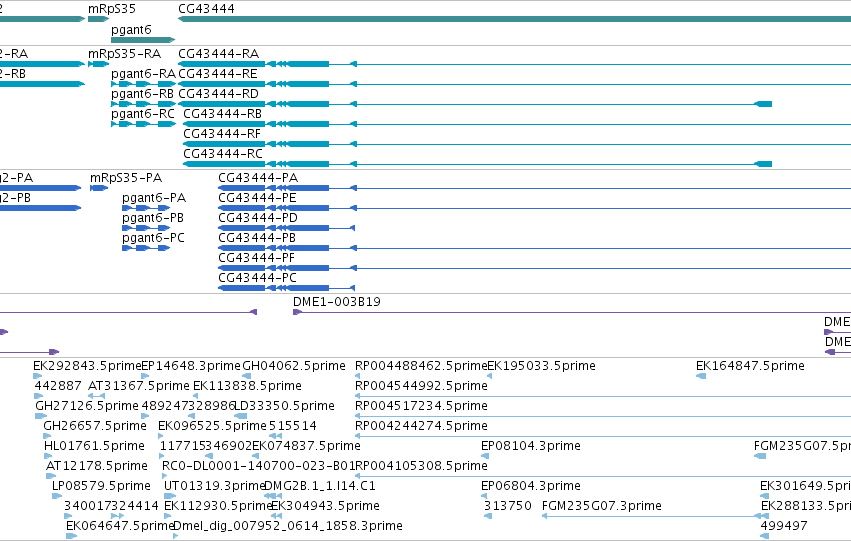Viewport: 851px width, 541px height.
Task: Select protein pgant6-PC
Action: [x=154, y=238]
